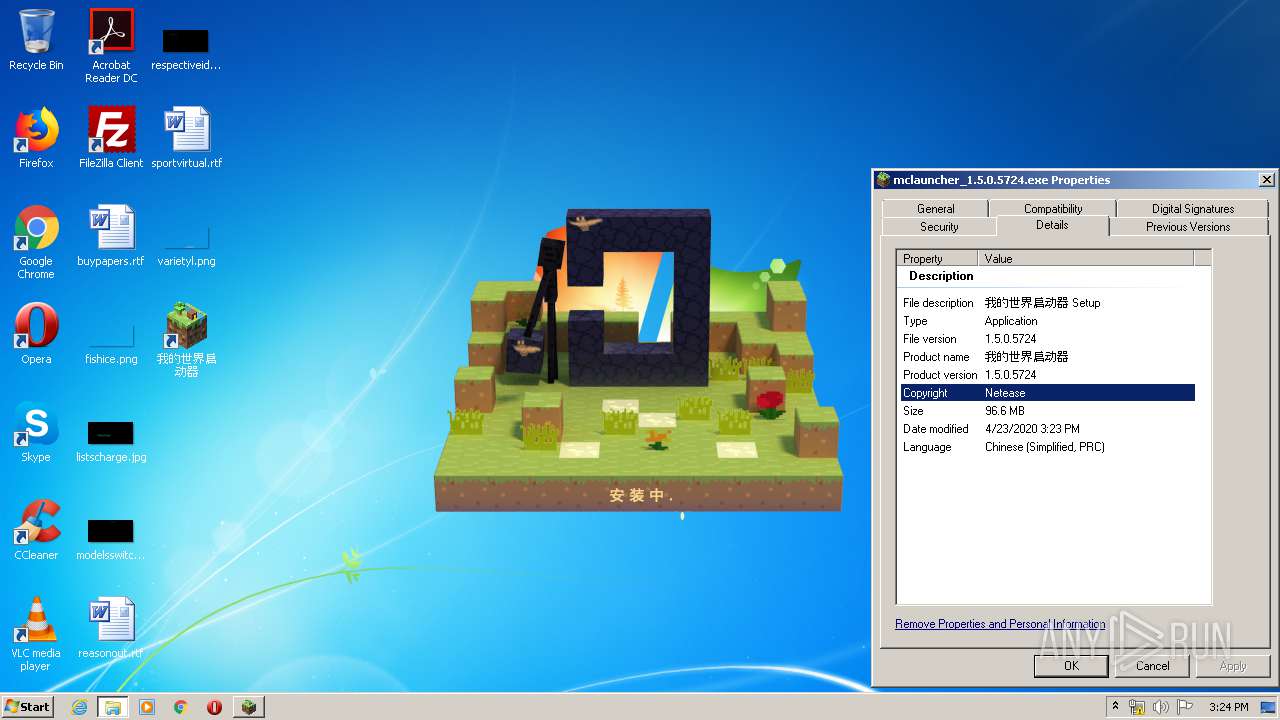
Task: Select the listscharge.jpg file icon
Action: (x=111, y=442)
